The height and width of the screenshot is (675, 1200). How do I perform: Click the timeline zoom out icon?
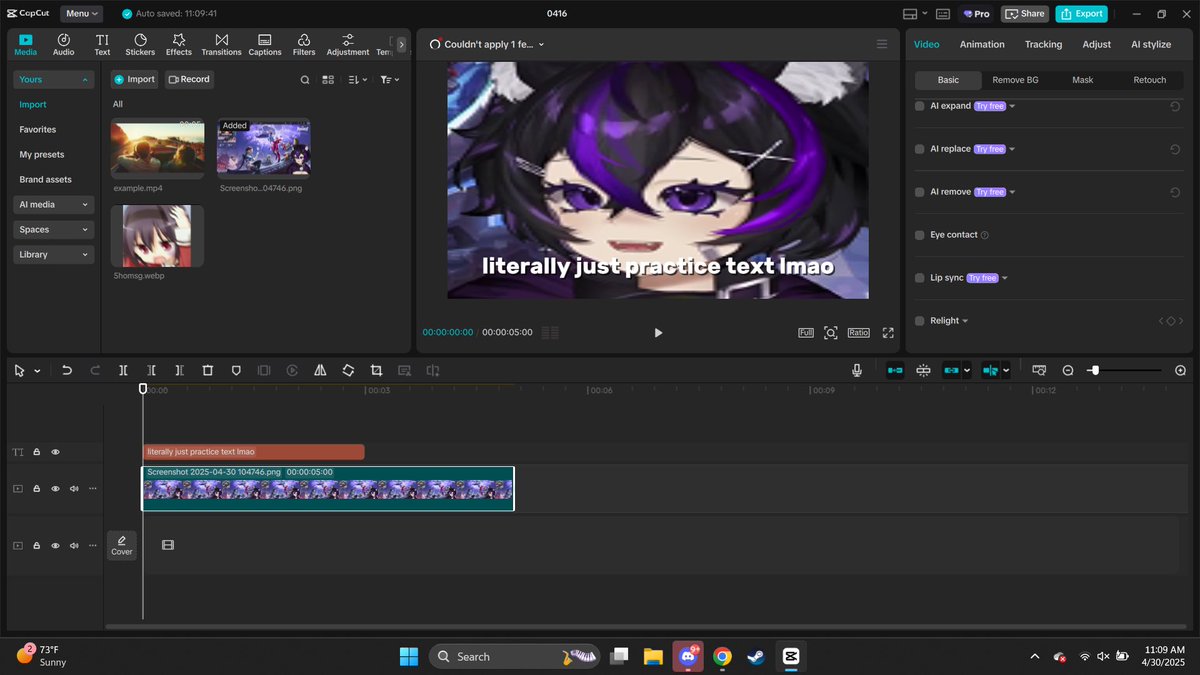click(x=1068, y=370)
